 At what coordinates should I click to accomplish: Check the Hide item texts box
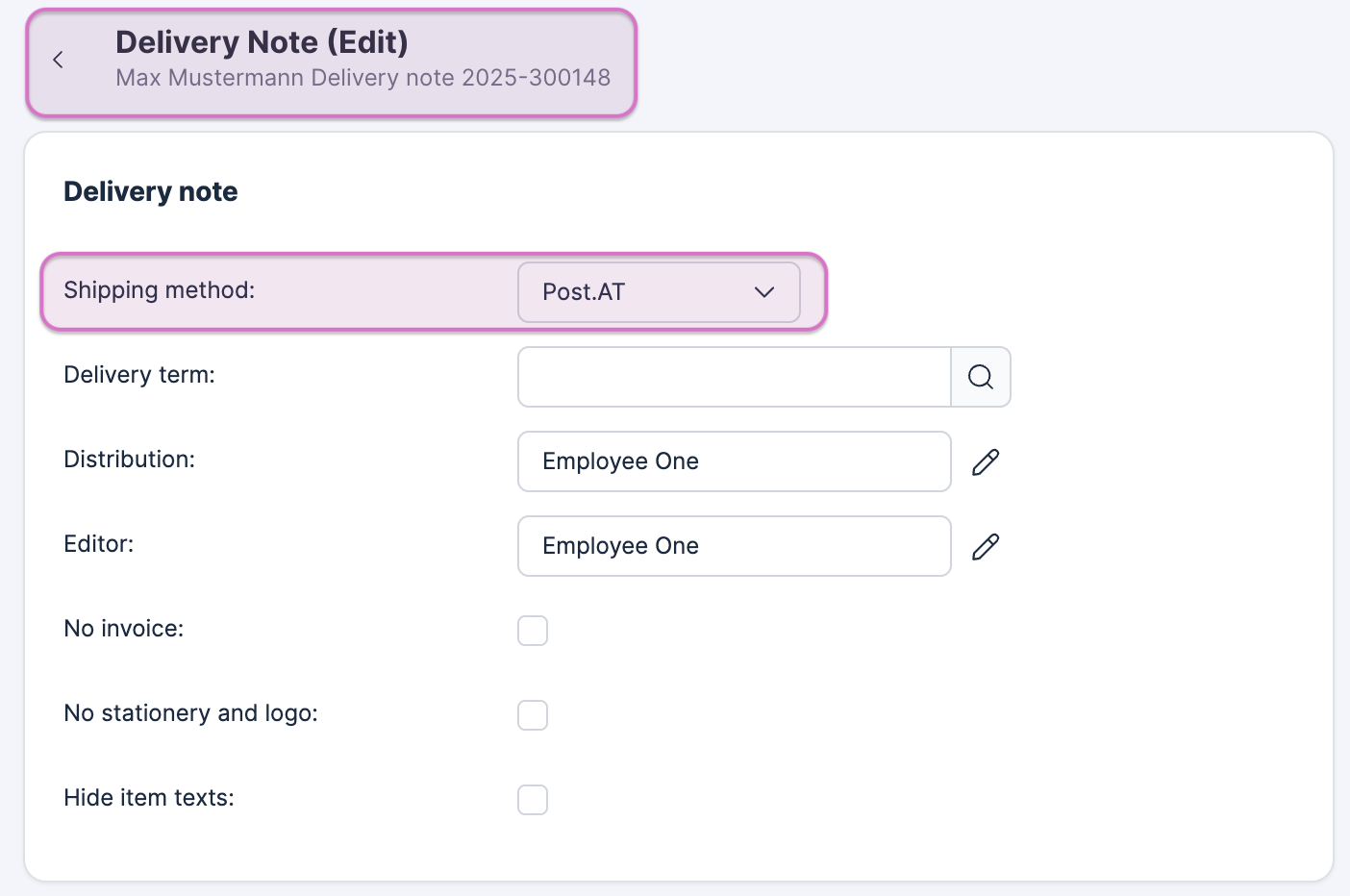coord(533,800)
